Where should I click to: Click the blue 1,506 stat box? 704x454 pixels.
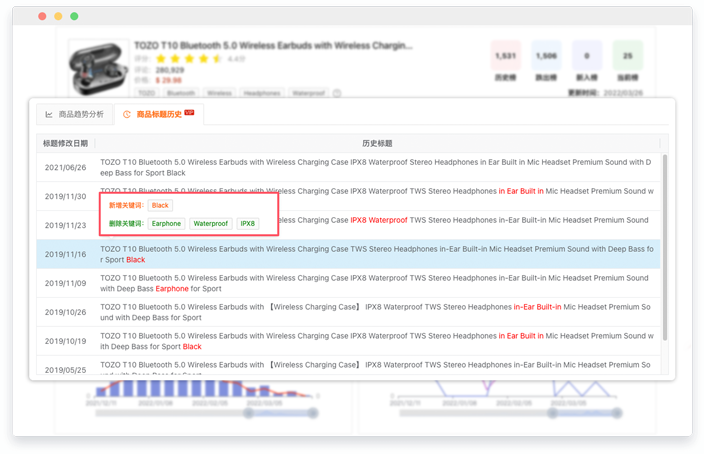pos(546,56)
